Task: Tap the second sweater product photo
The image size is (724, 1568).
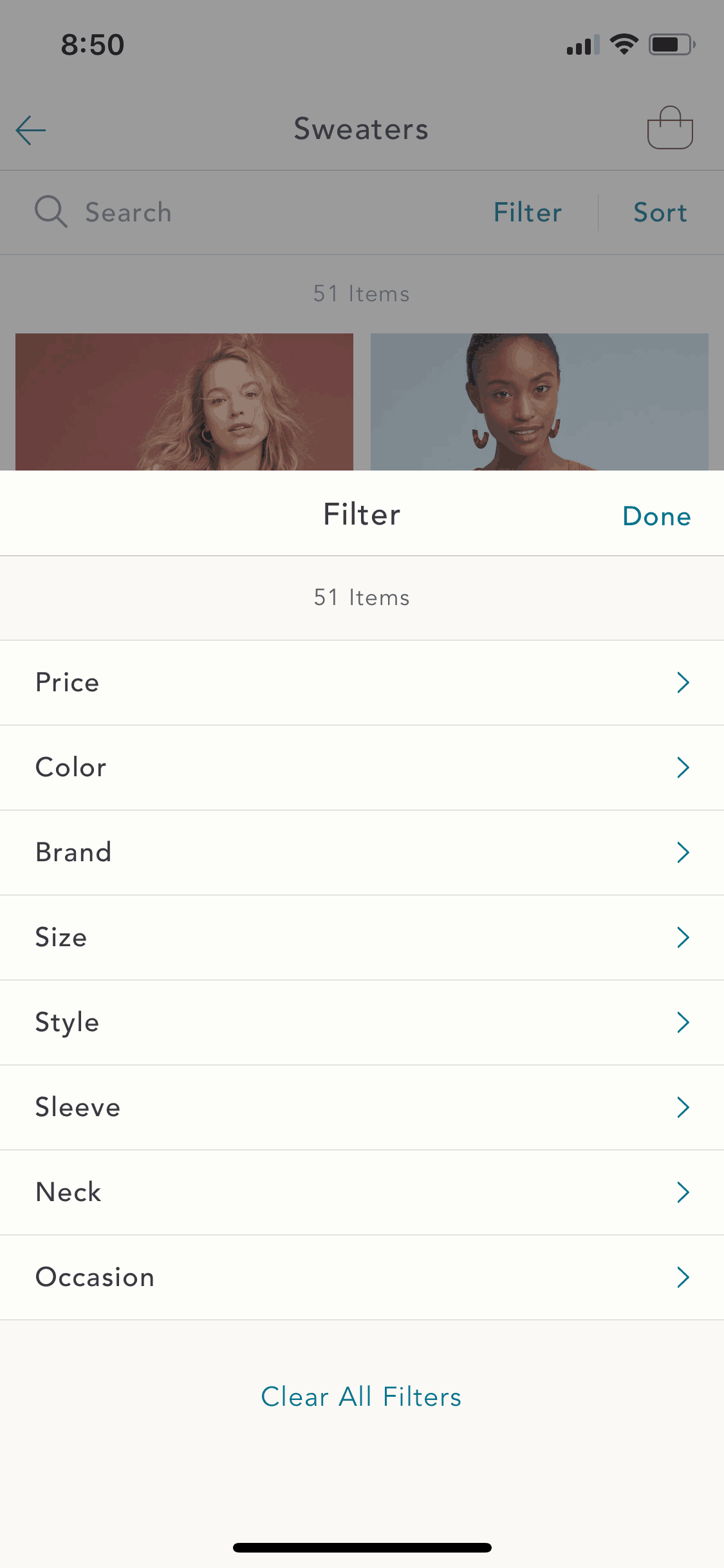Action: pyautogui.click(x=539, y=402)
